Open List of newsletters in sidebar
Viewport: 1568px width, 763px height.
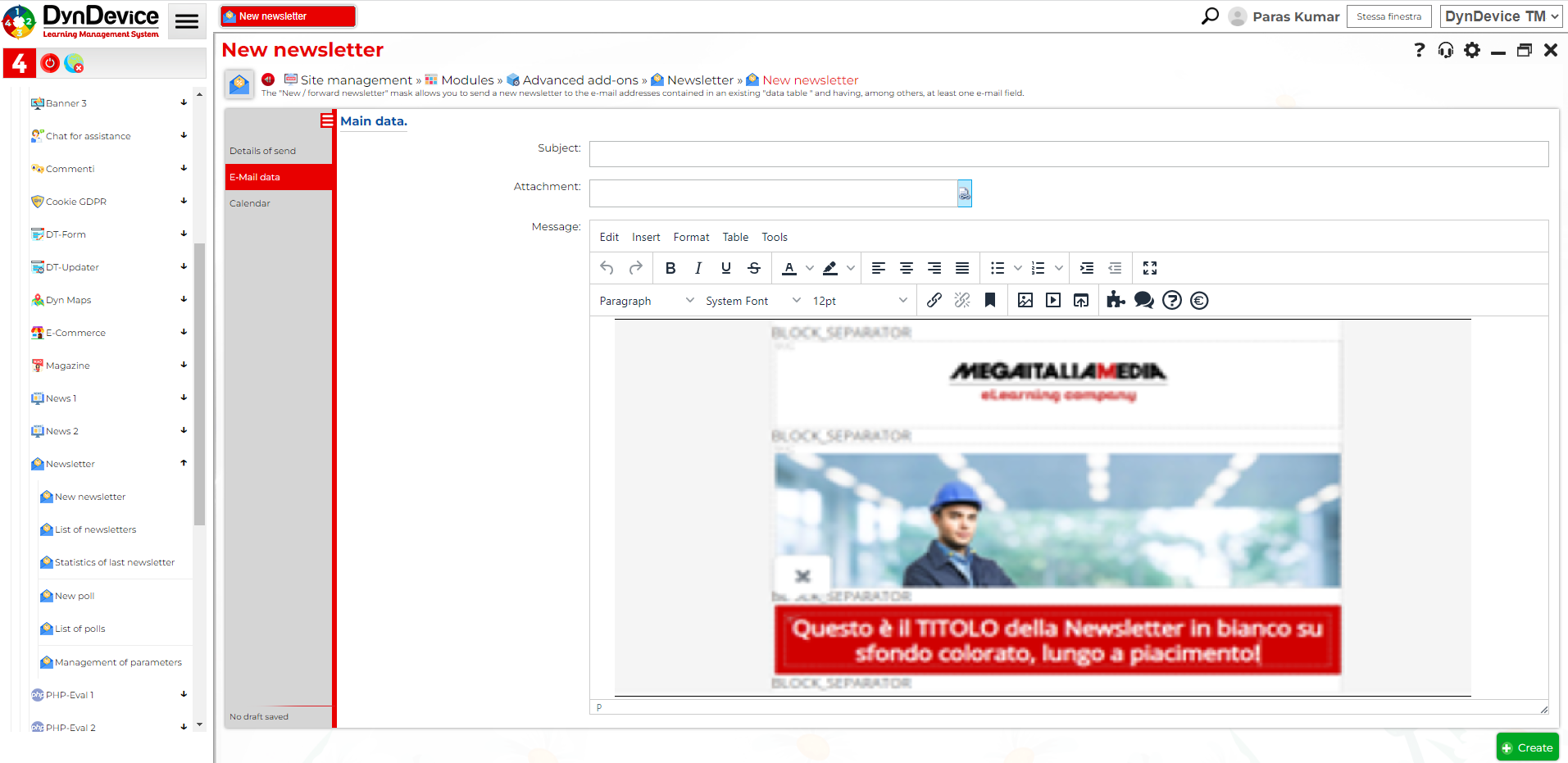[95, 529]
